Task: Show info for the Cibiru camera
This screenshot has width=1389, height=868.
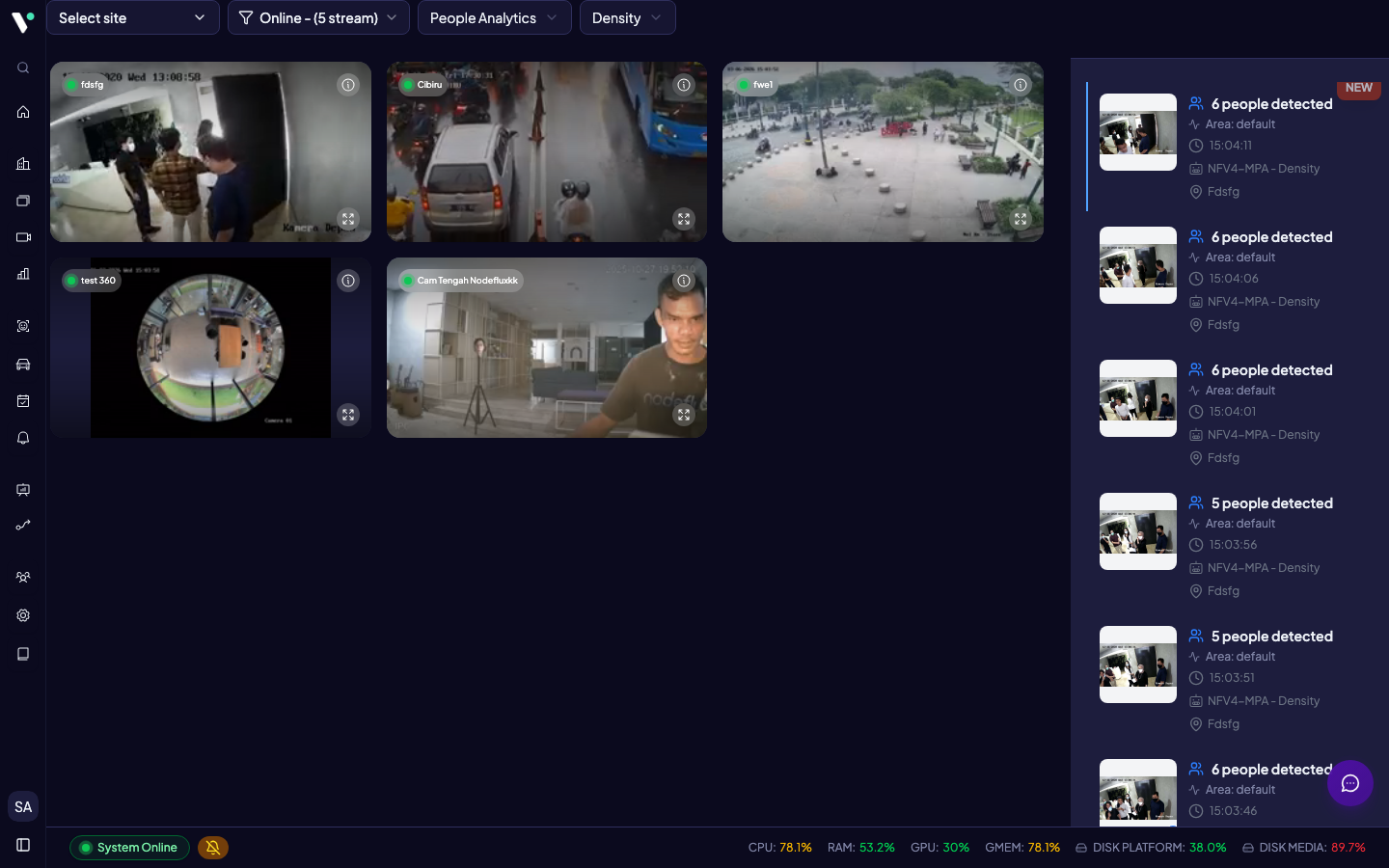Action: click(684, 85)
